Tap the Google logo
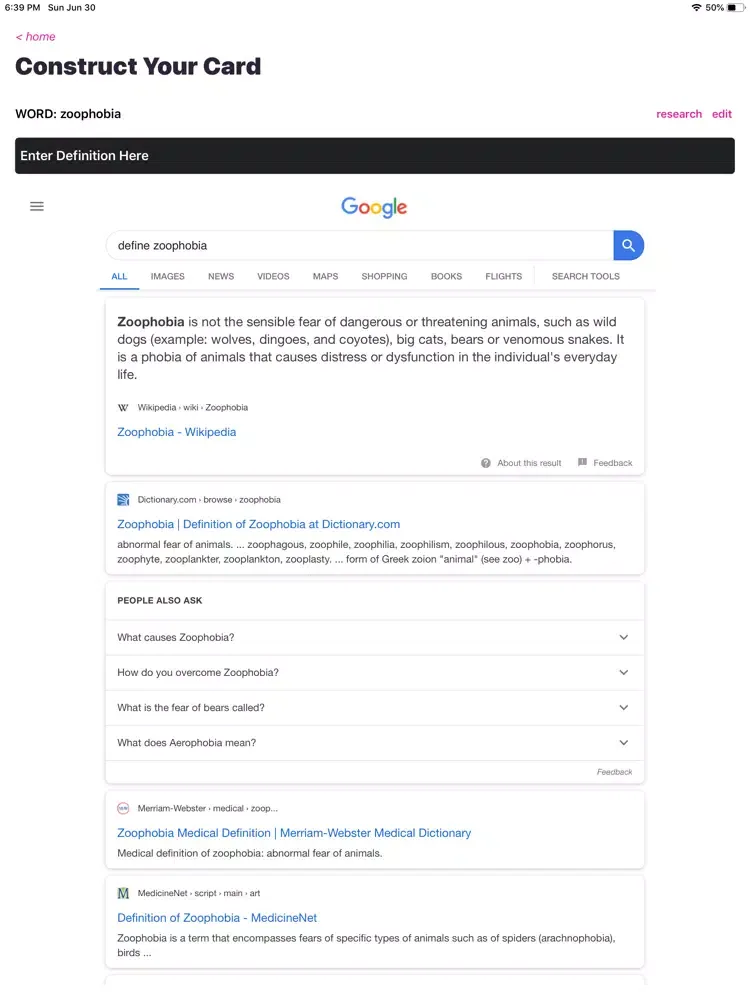Screen dimensions: 750x1000 374,207
